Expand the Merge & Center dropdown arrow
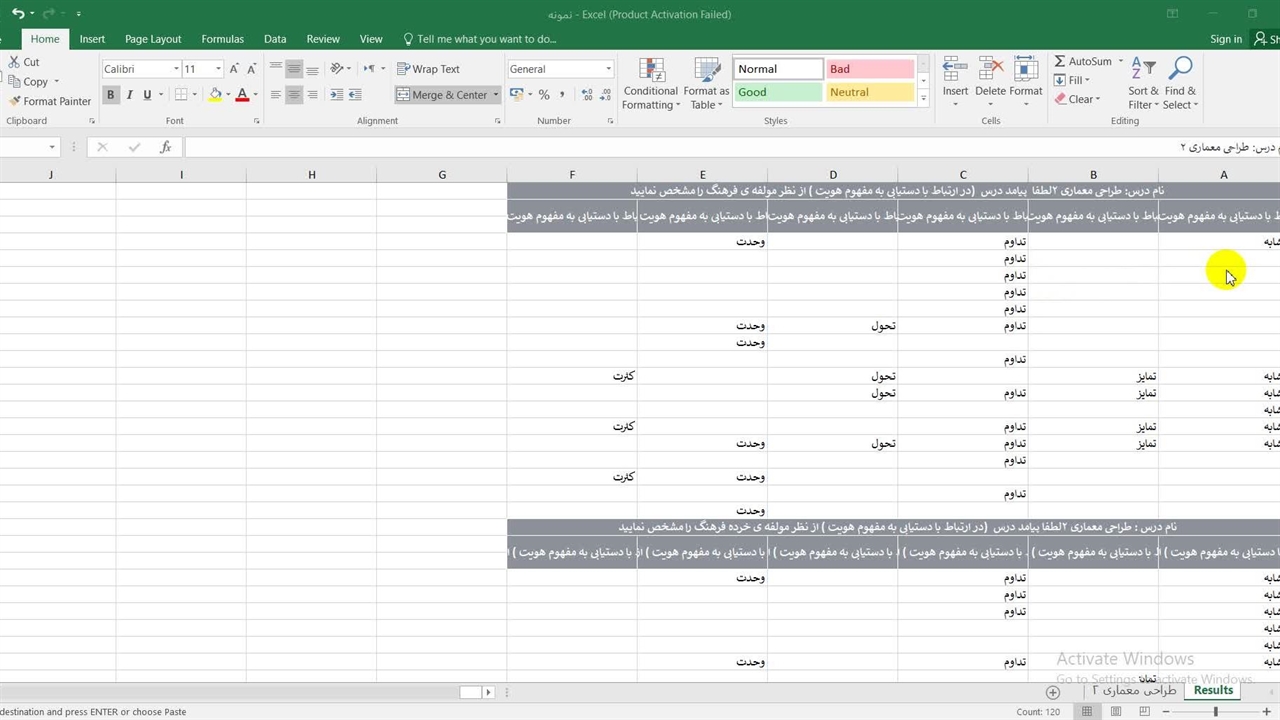The image size is (1280, 720). (496, 95)
